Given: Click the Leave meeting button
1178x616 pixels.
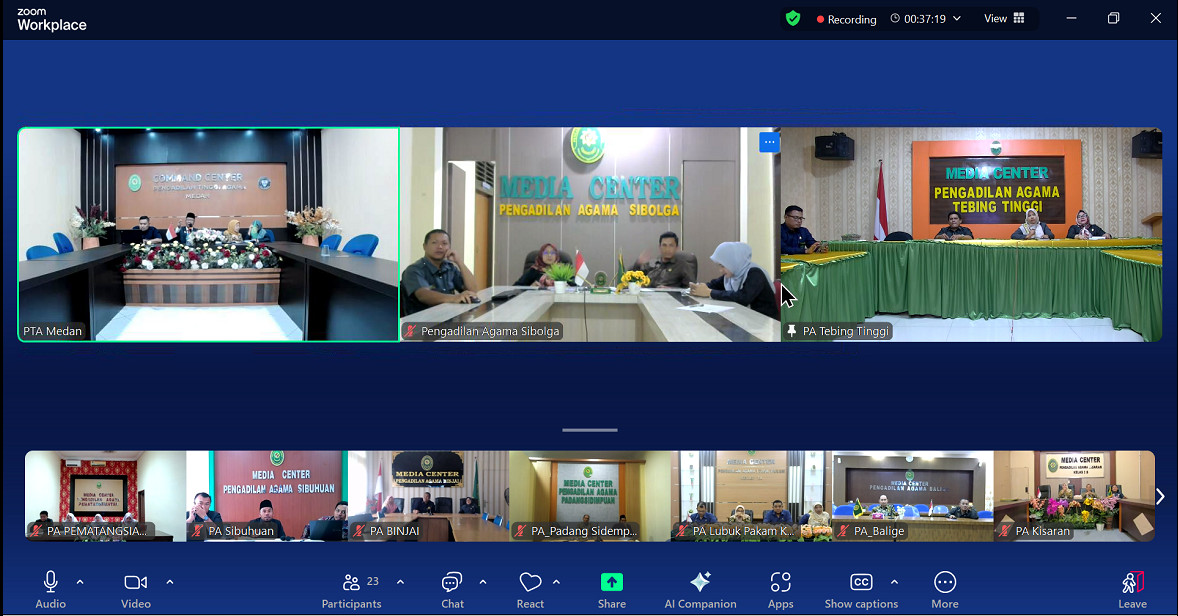Looking at the screenshot, I should coord(1132,589).
